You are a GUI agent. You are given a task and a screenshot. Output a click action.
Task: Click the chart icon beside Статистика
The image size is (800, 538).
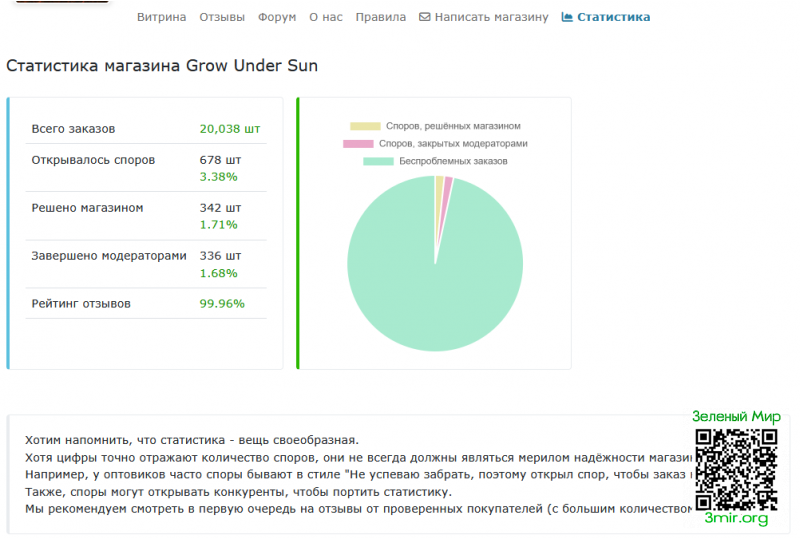tap(567, 17)
